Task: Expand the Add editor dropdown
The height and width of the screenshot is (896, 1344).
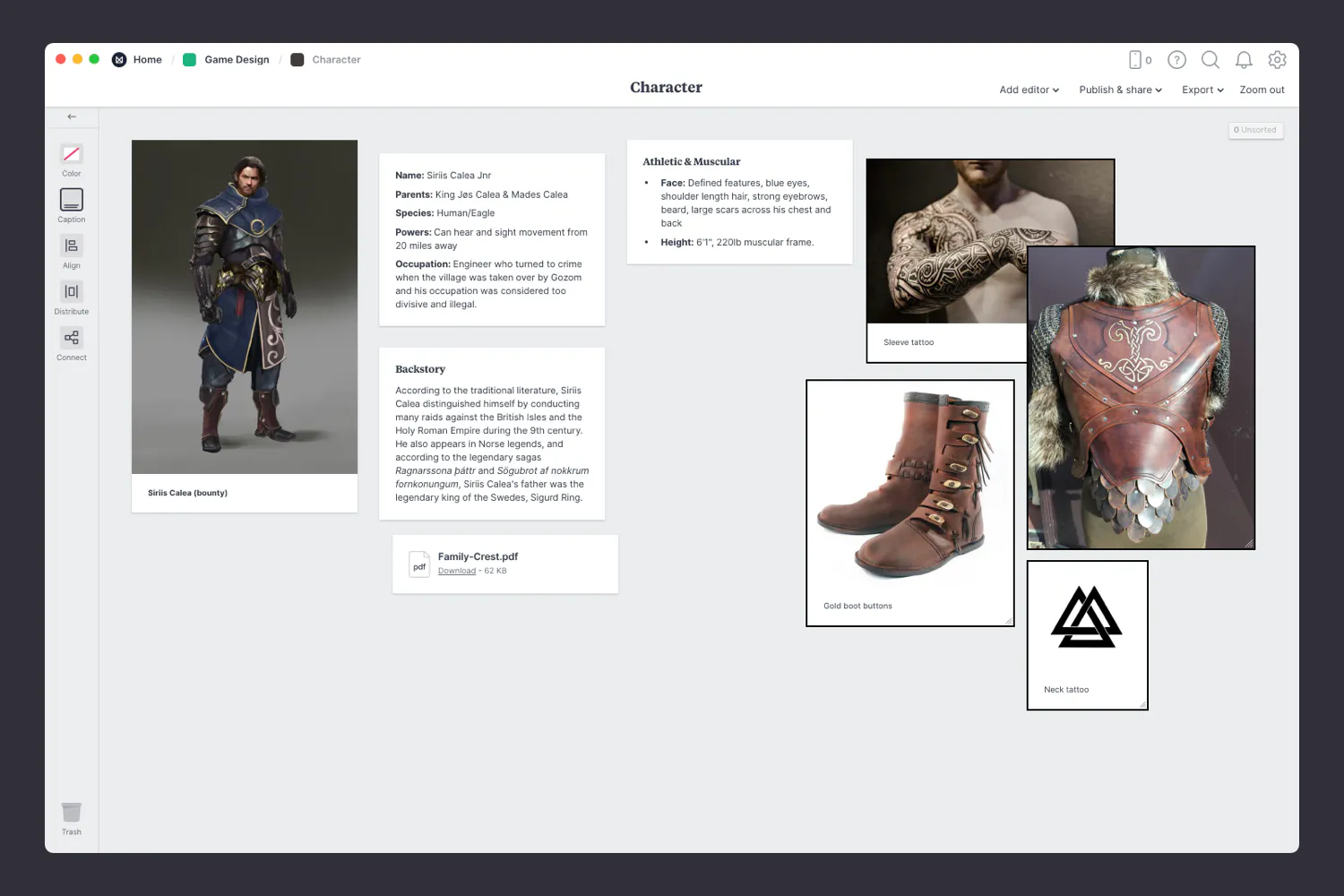Action: point(1028,90)
